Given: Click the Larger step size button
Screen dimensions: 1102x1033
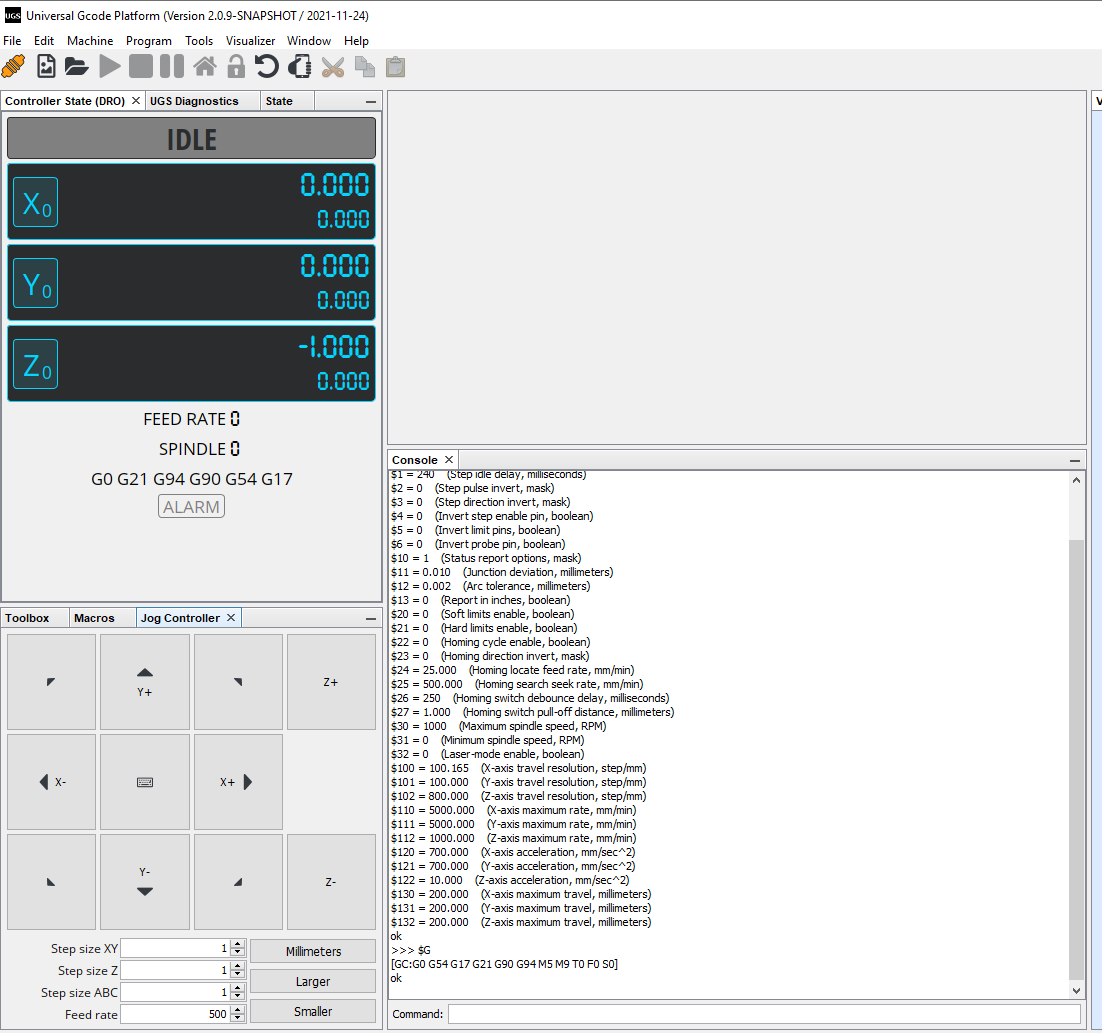Looking at the screenshot, I should (313, 981).
